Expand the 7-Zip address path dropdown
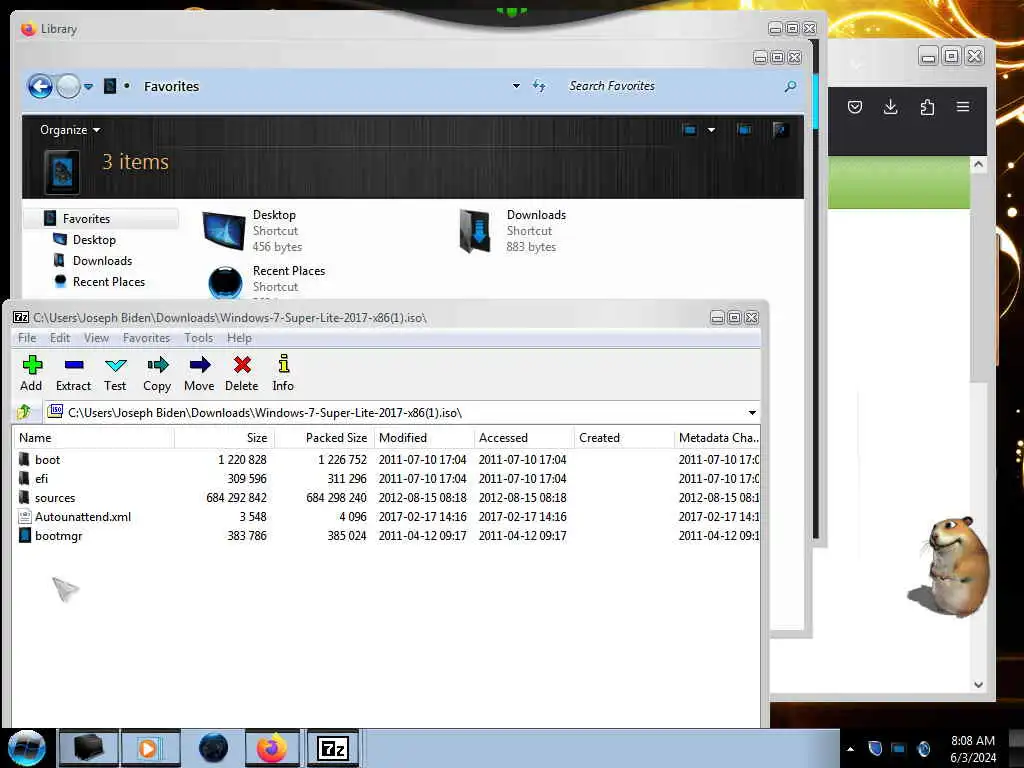The image size is (1024, 768). click(752, 413)
